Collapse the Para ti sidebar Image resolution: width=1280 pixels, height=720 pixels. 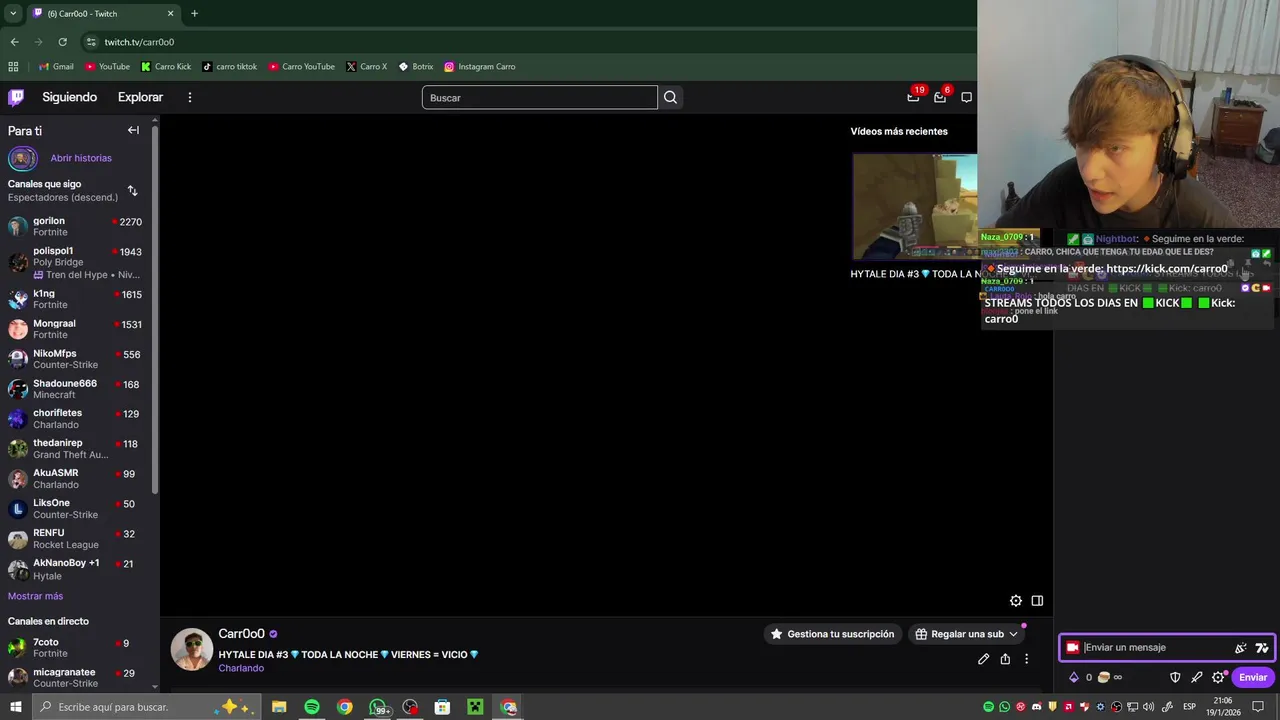click(133, 130)
